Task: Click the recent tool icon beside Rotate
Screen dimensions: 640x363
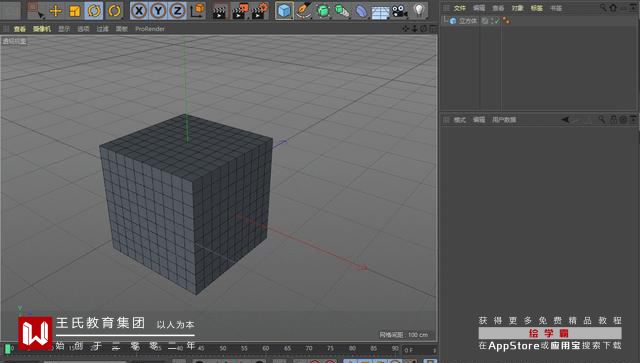Action: (x=114, y=11)
